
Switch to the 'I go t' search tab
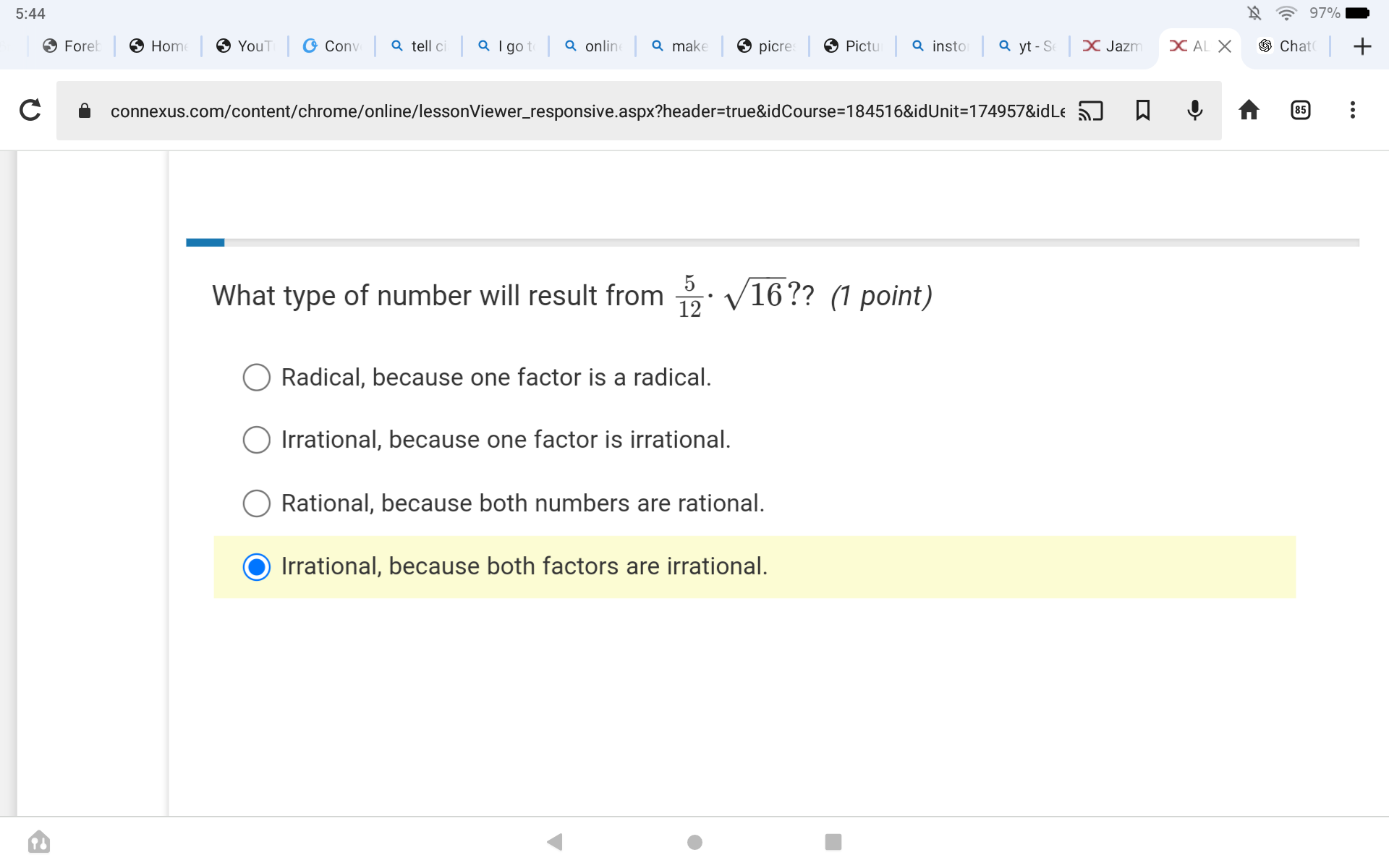[505, 46]
